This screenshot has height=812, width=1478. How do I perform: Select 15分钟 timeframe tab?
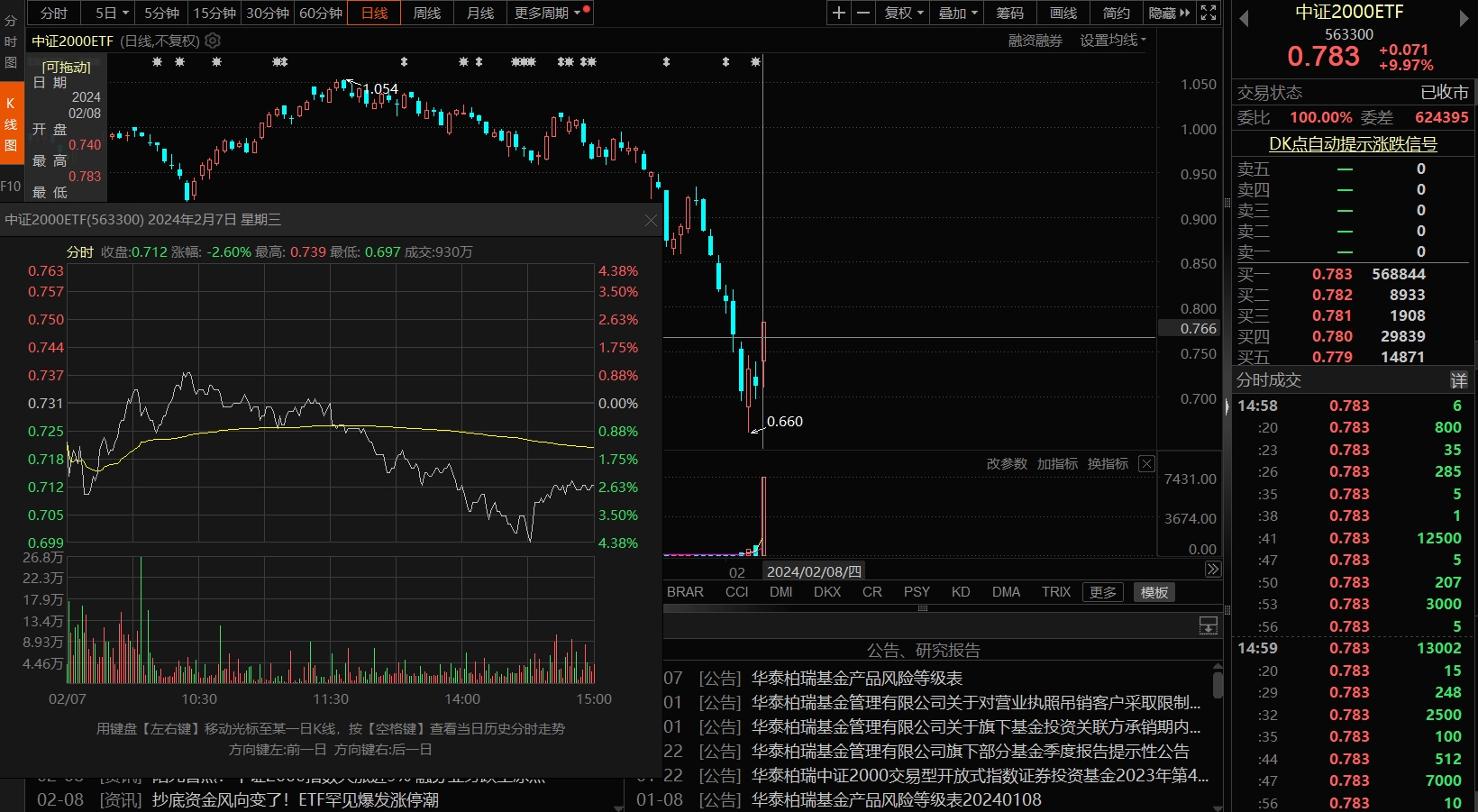[x=214, y=13]
